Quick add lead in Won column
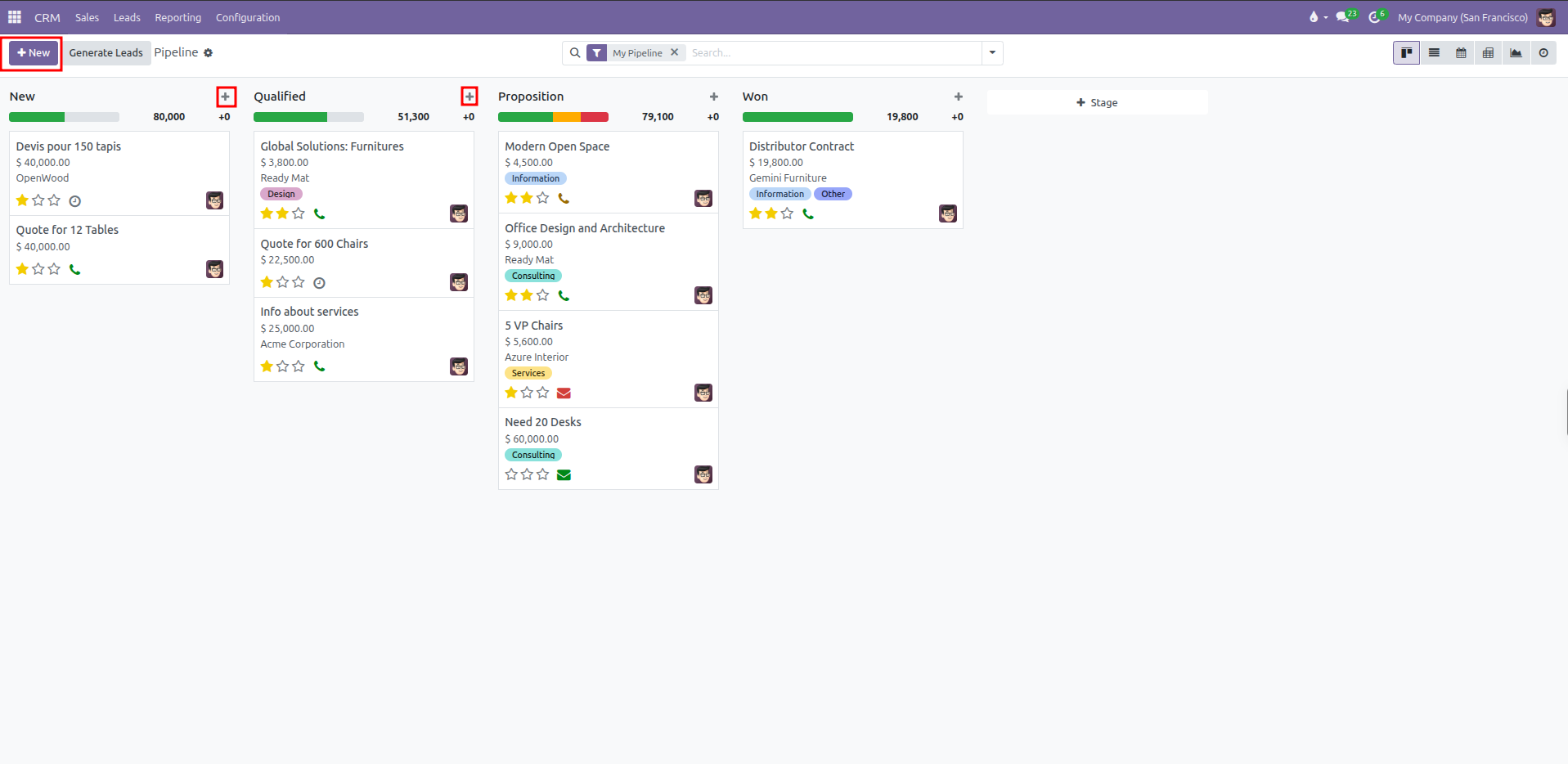The width and height of the screenshot is (1568, 764). coord(959,97)
